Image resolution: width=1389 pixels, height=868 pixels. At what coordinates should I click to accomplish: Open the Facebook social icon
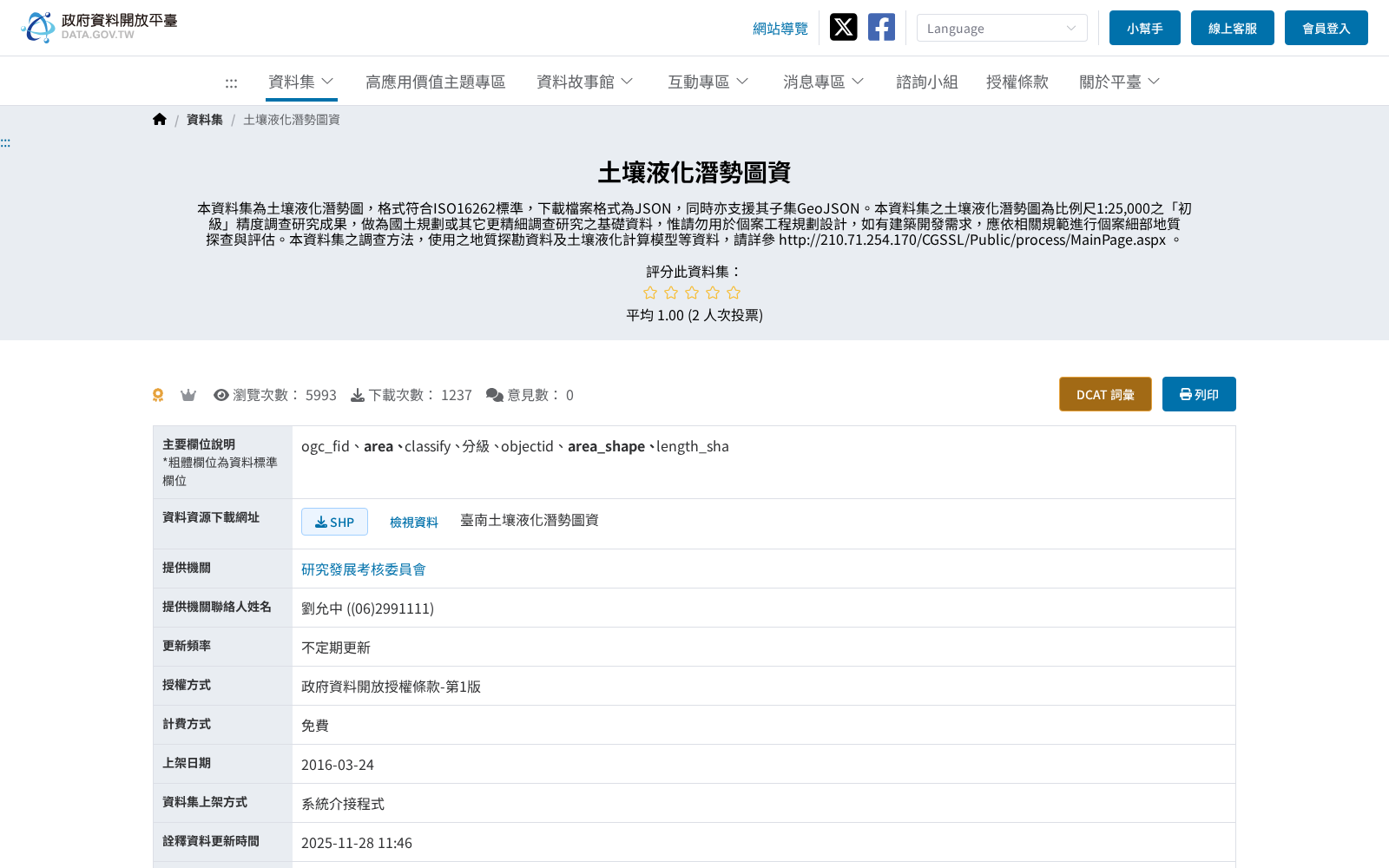click(x=881, y=27)
